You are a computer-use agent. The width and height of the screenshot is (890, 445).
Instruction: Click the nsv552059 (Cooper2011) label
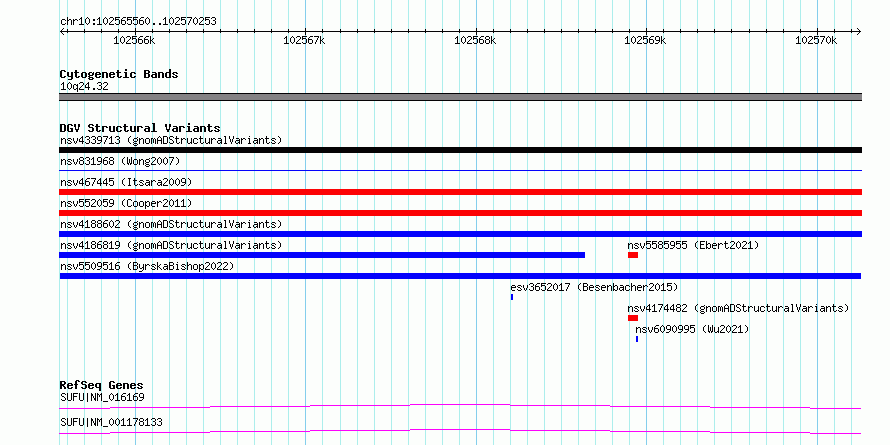126,203
